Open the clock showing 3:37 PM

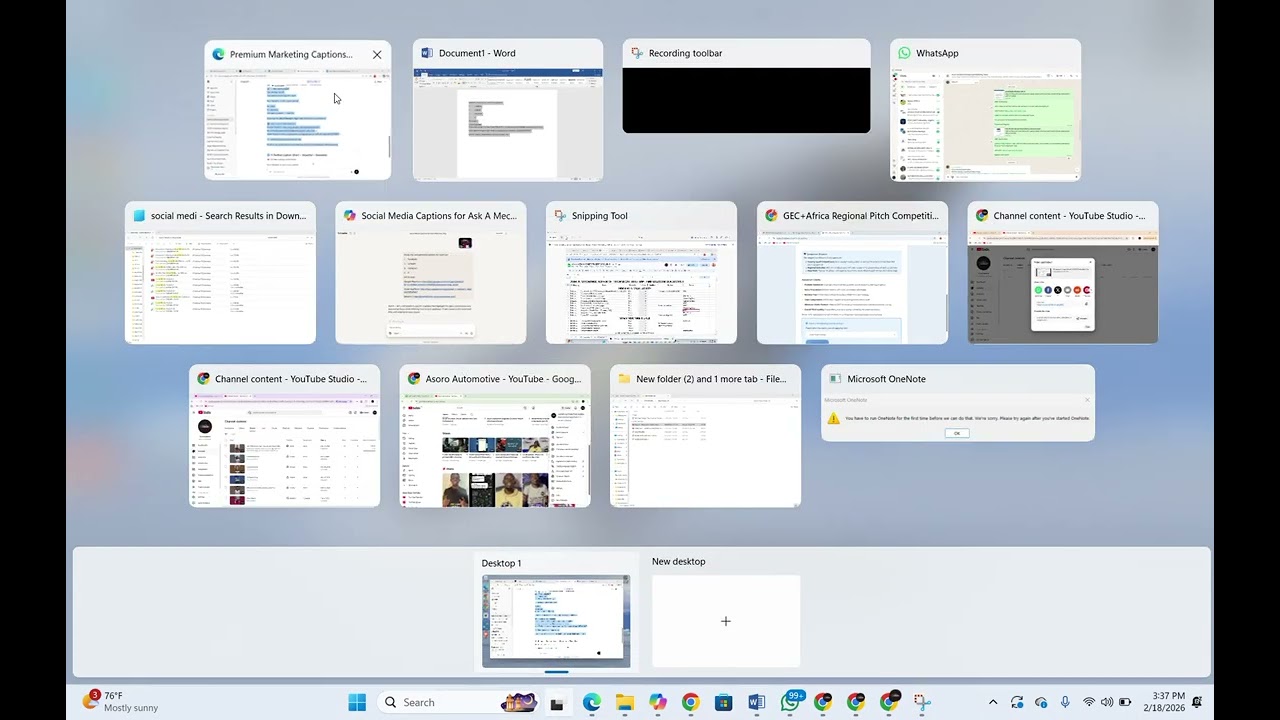click(1163, 702)
